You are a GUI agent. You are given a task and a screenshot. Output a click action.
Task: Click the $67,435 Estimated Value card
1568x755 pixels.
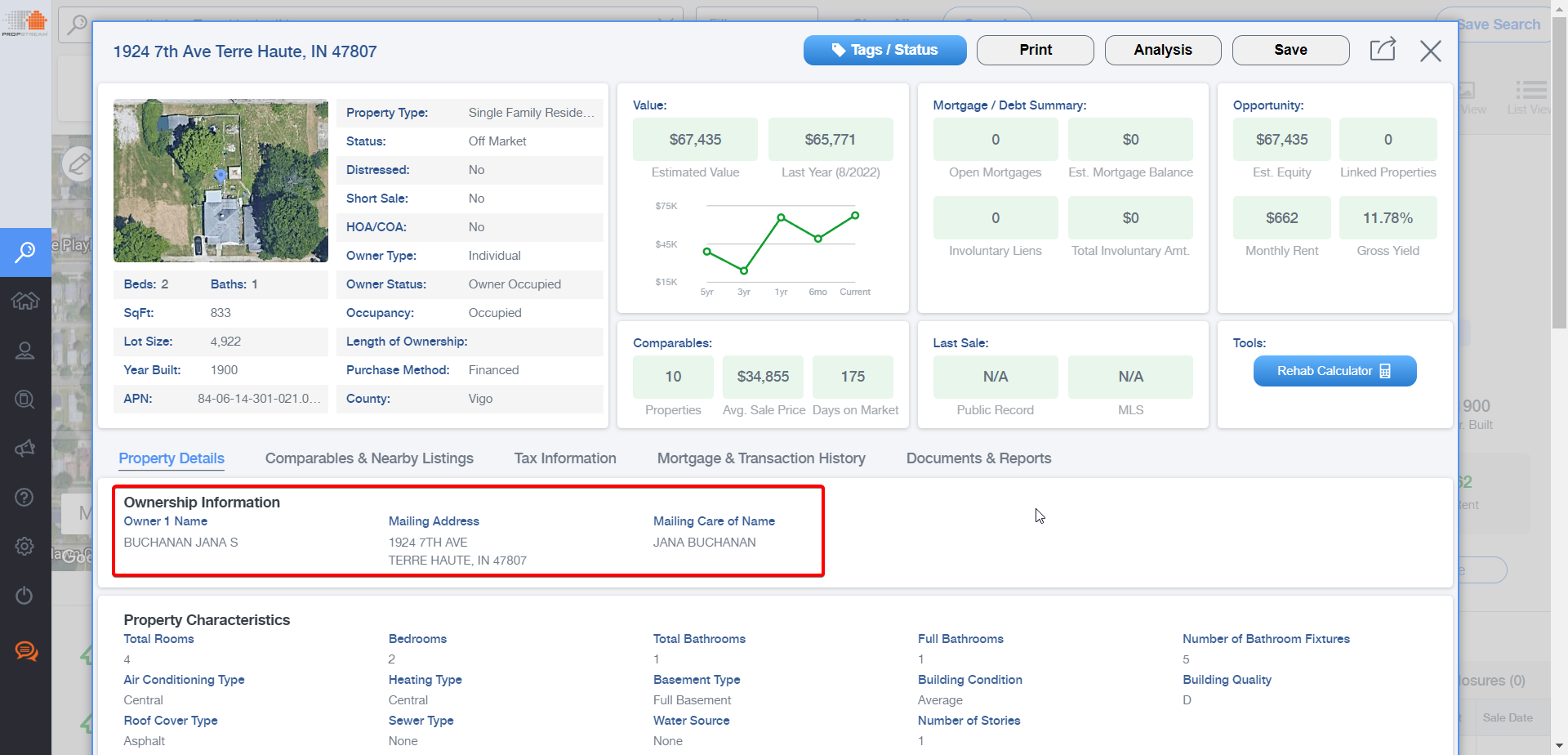(695, 140)
